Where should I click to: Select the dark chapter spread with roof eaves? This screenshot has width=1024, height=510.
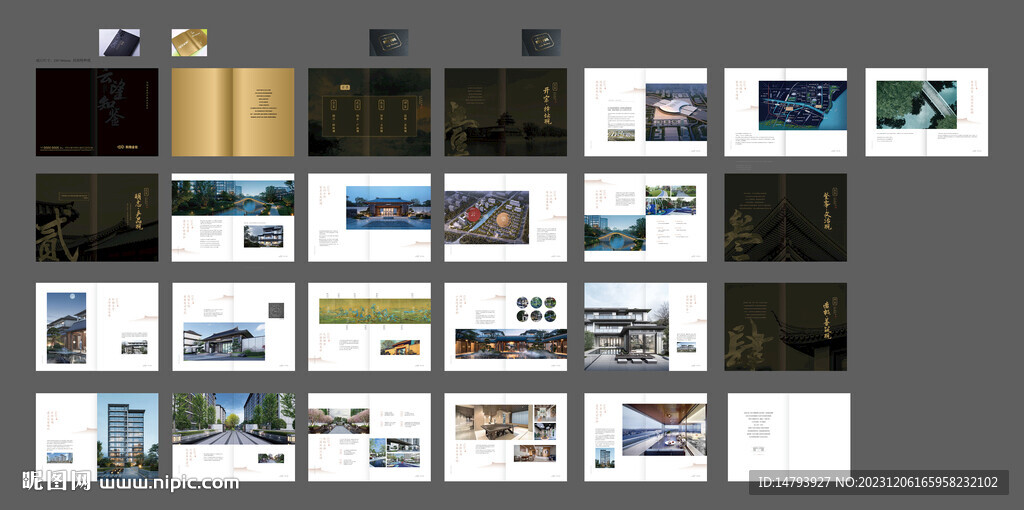tap(785, 218)
